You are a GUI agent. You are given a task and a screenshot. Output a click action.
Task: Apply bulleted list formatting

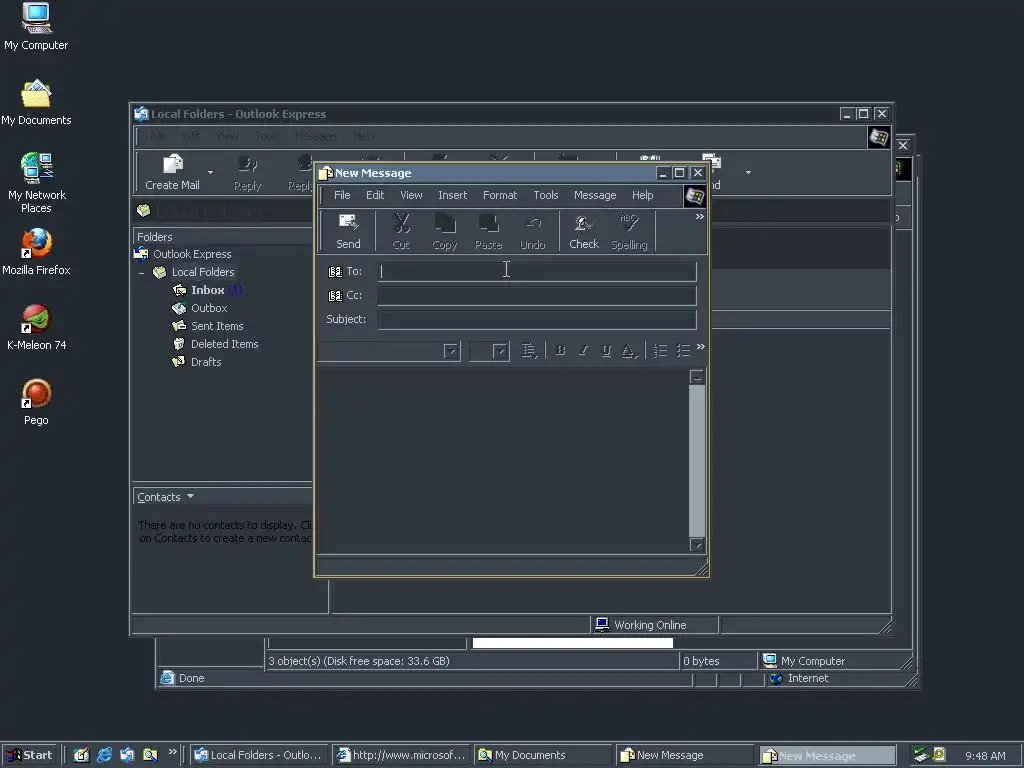(683, 351)
